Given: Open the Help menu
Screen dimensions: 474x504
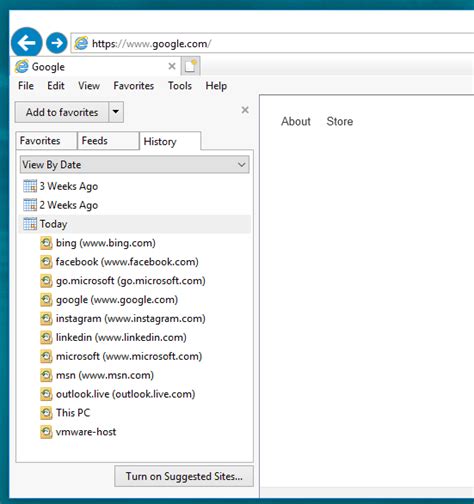Looking at the screenshot, I should click(216, 86).
